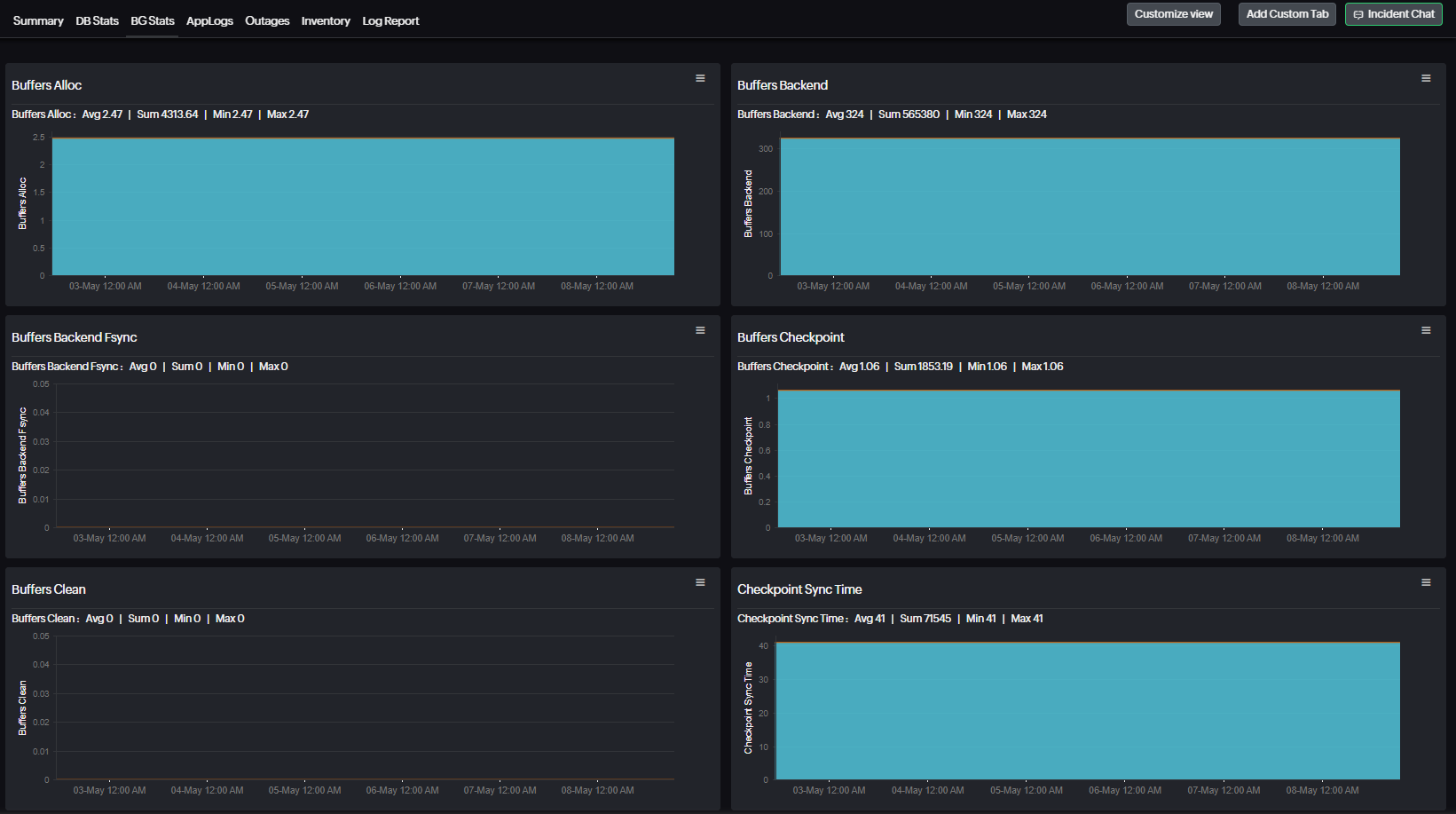
Task: Open the AppLogs tab
Action: click(x=209, y=20)
